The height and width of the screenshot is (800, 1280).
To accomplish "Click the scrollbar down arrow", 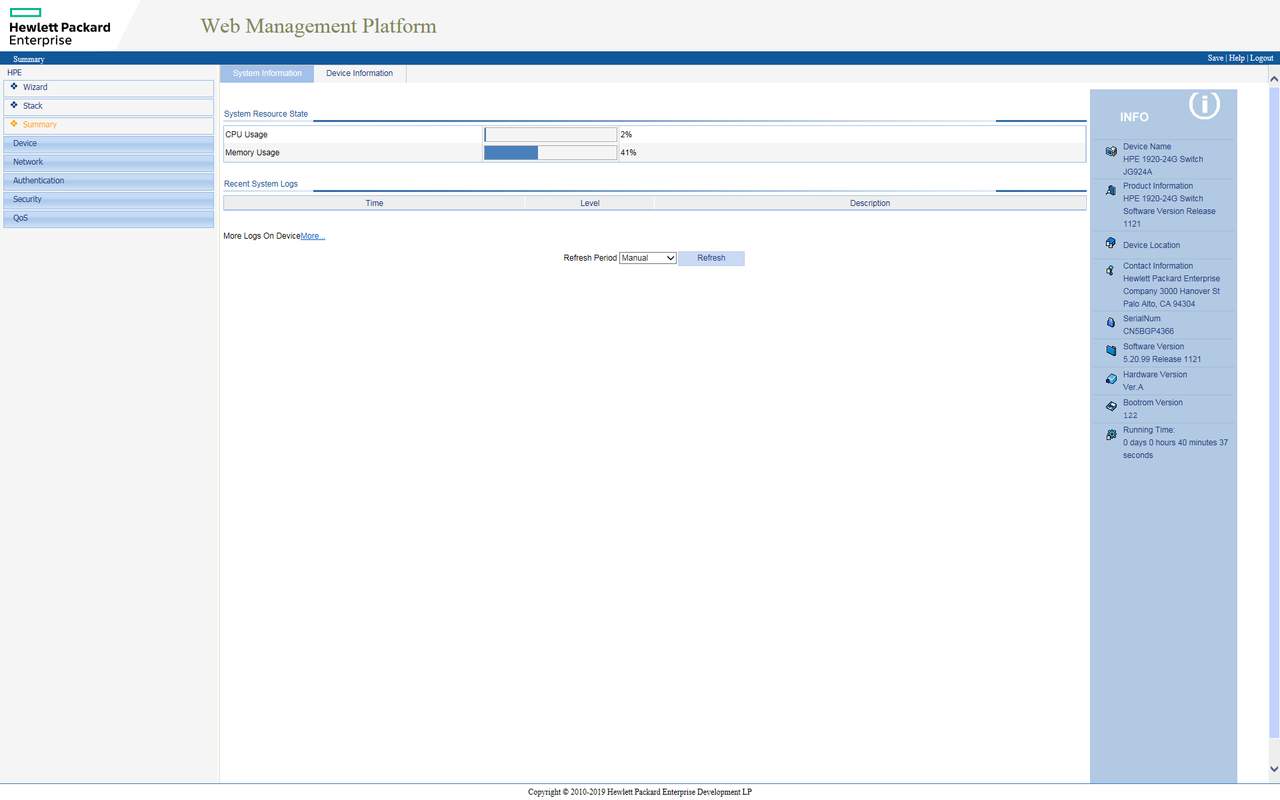I will (x=1274, y=769).
